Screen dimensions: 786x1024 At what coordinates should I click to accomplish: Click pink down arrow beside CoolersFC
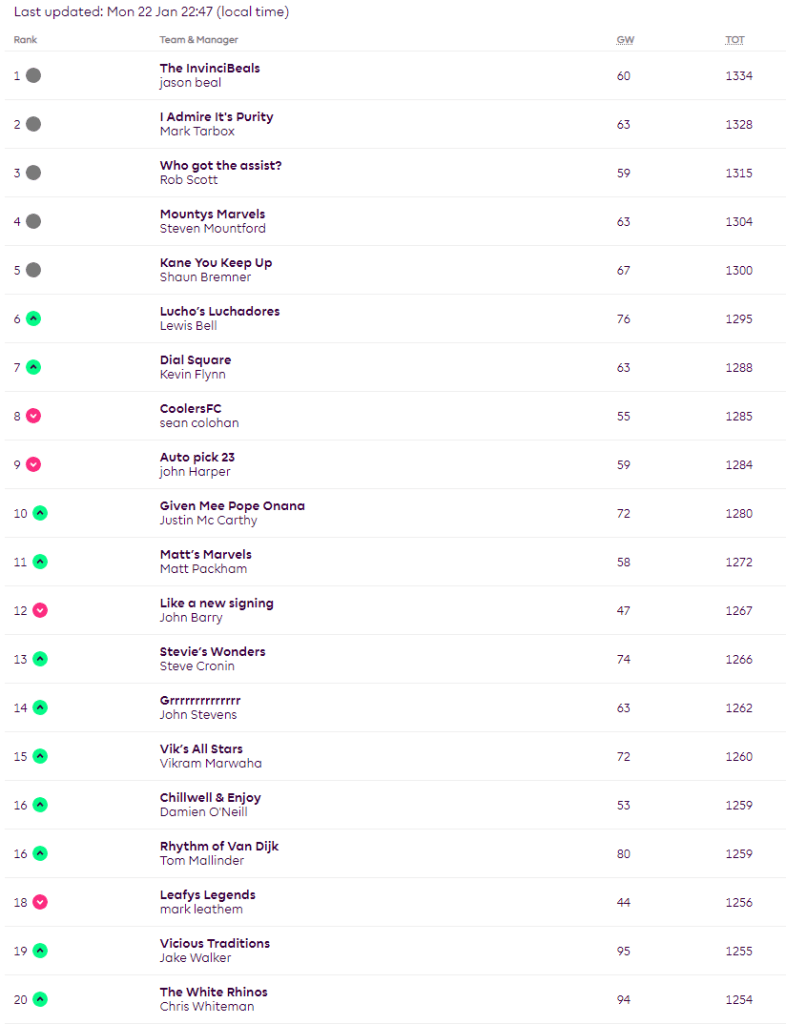tap(33, 416)
